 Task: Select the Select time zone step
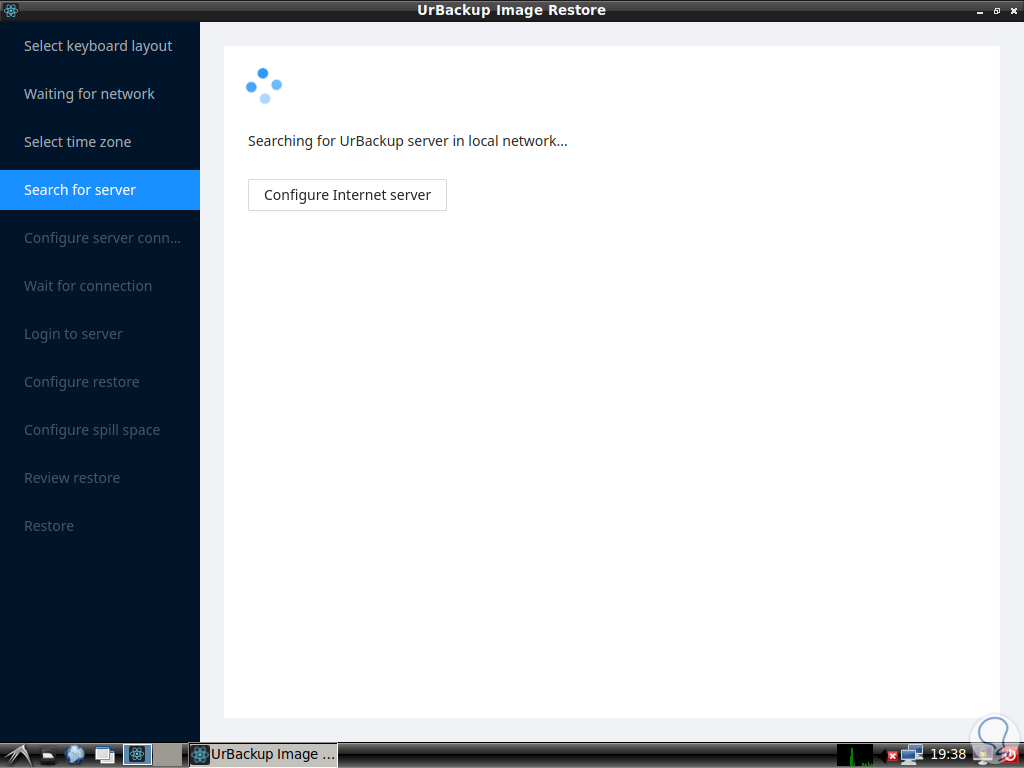tap(100, 142)
